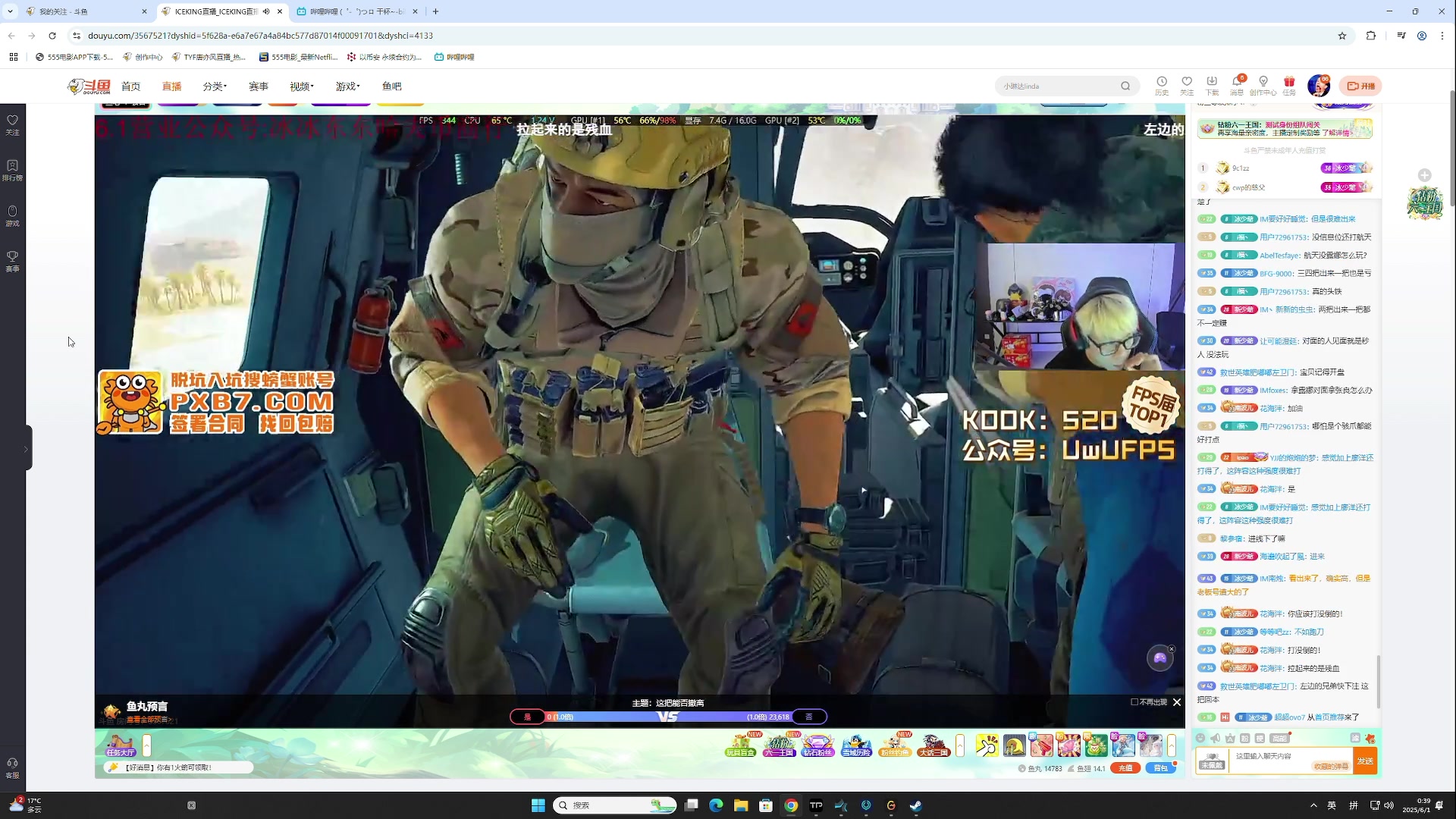This screenshot has height=819, width=1456.
Task: Open the 粉丝钓鱼 activity icon
Action: click(894, 745)
